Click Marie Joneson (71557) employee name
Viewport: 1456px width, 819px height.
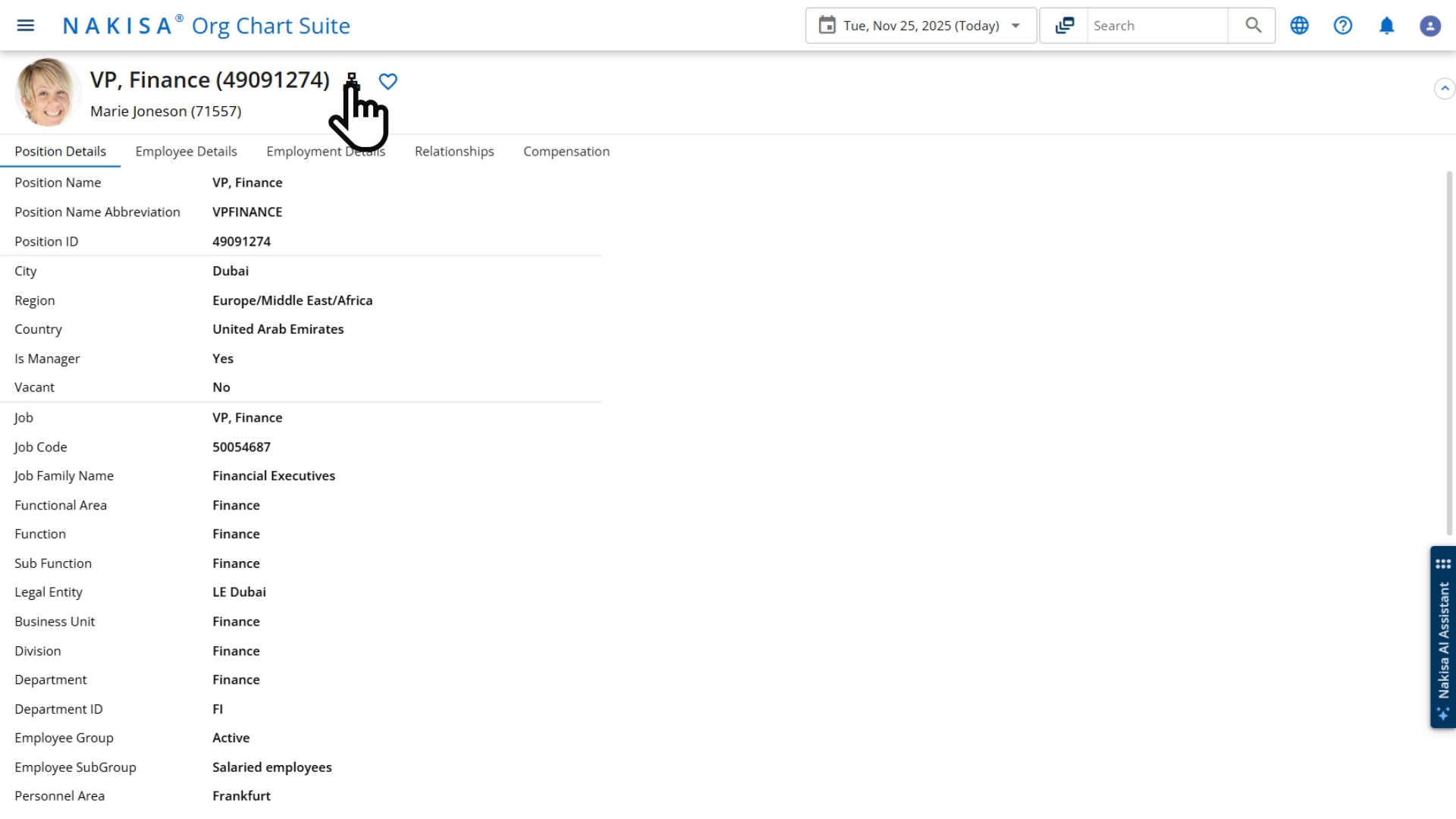[165, 111]
